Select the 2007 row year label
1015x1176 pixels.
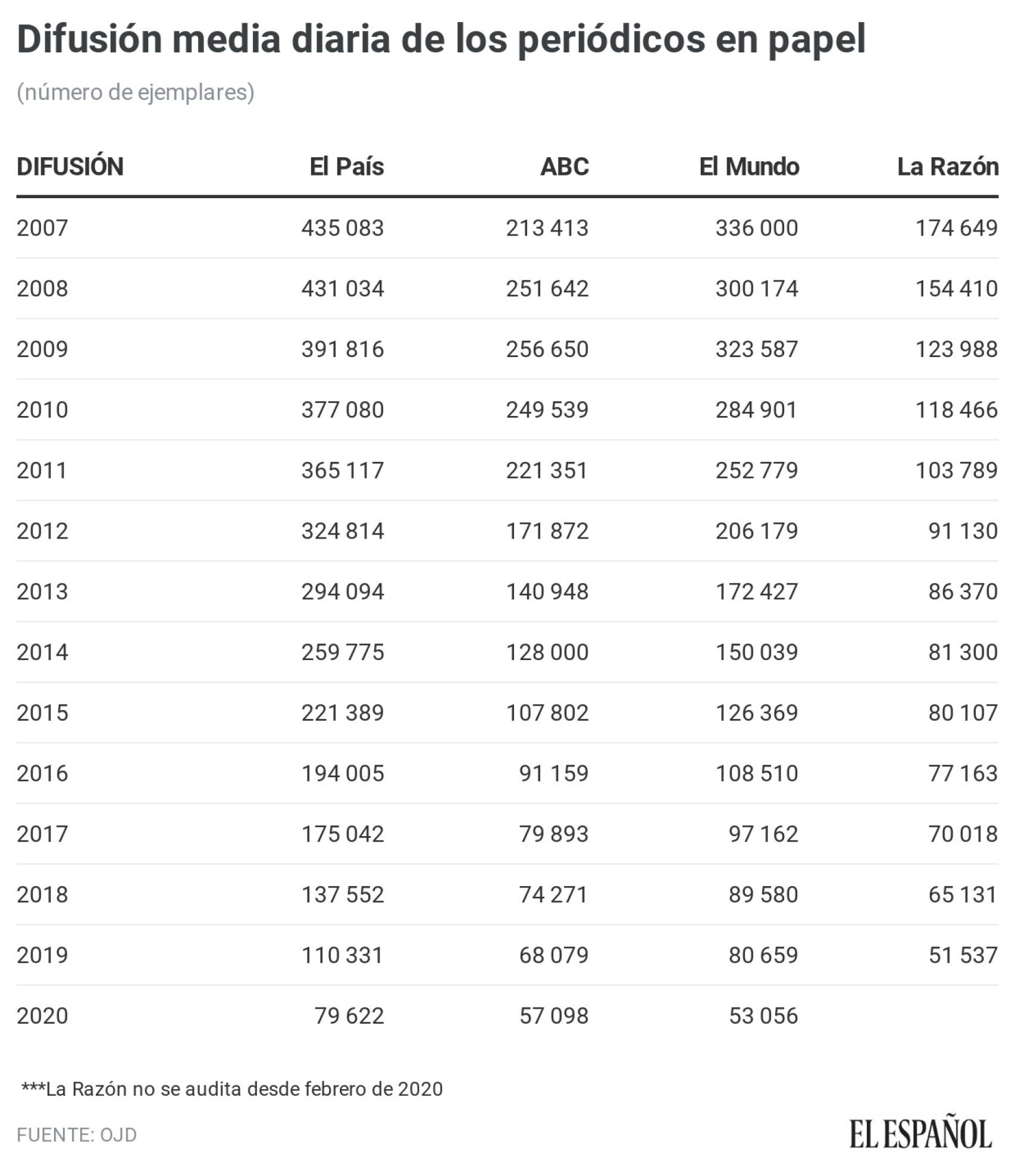tap(42, 228)
